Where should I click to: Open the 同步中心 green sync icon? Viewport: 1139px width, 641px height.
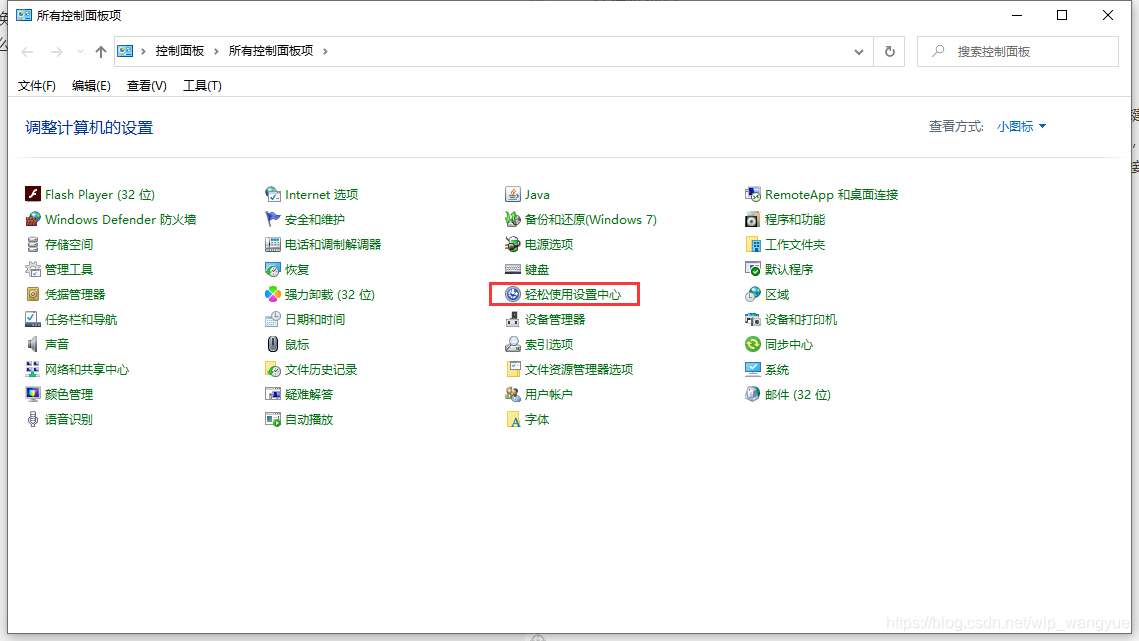click(753, 344)
